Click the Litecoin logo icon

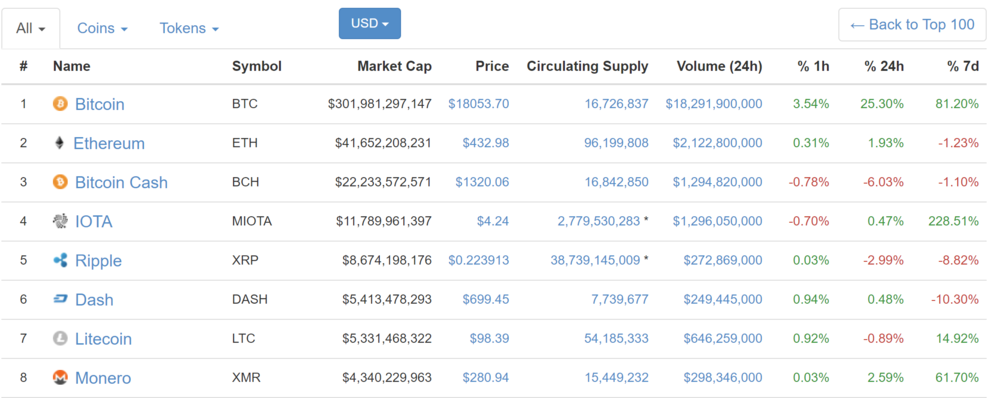60,339
